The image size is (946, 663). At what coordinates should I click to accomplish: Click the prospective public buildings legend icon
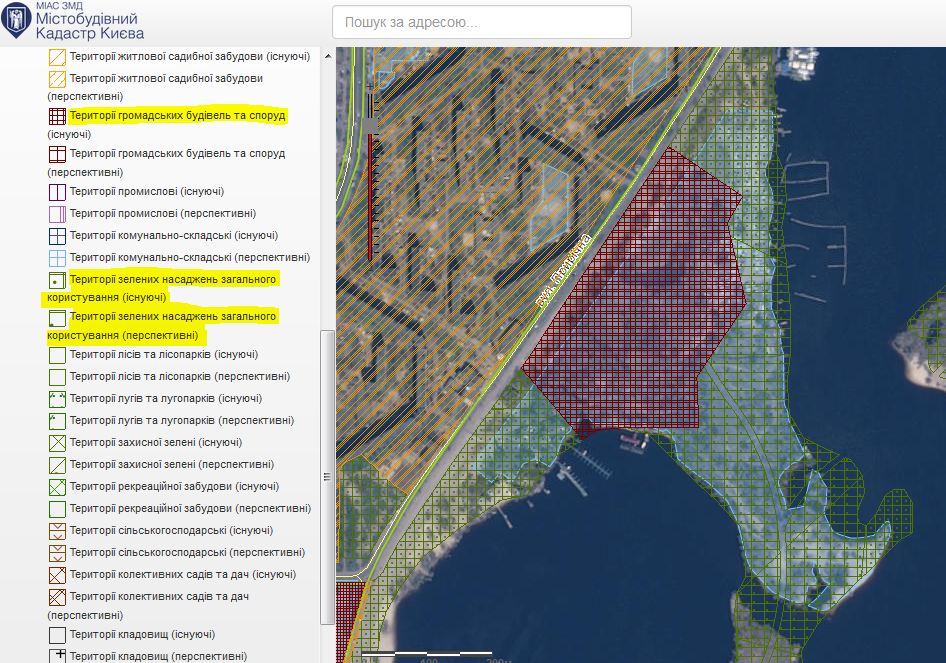point(57,155)
